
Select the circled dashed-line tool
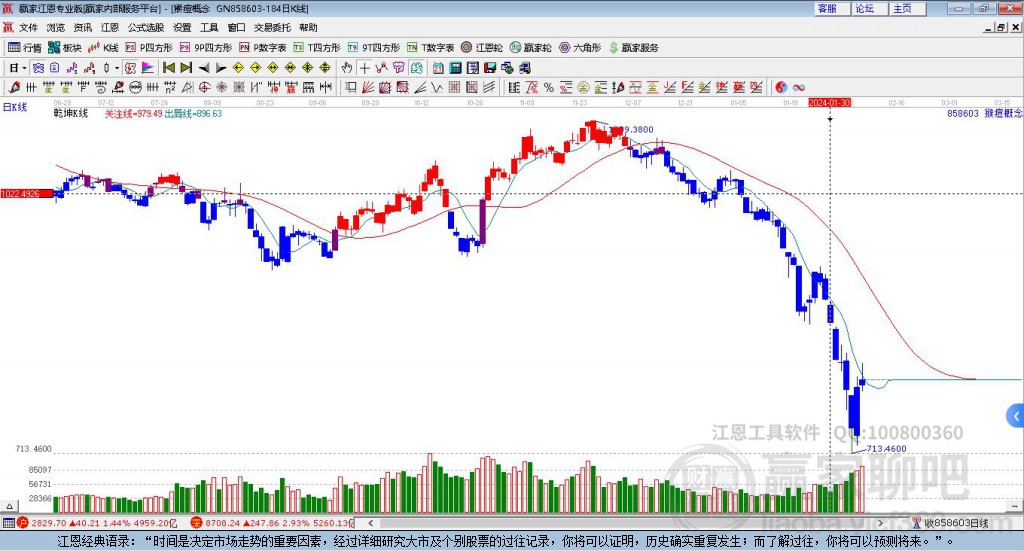point(136,87)
